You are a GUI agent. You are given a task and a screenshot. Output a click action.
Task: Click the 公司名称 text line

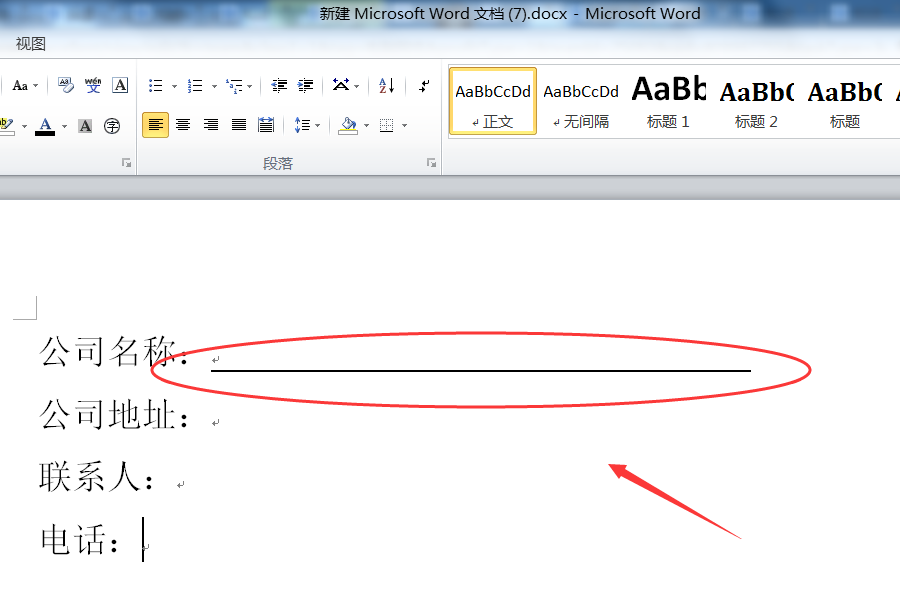(112, 351)
